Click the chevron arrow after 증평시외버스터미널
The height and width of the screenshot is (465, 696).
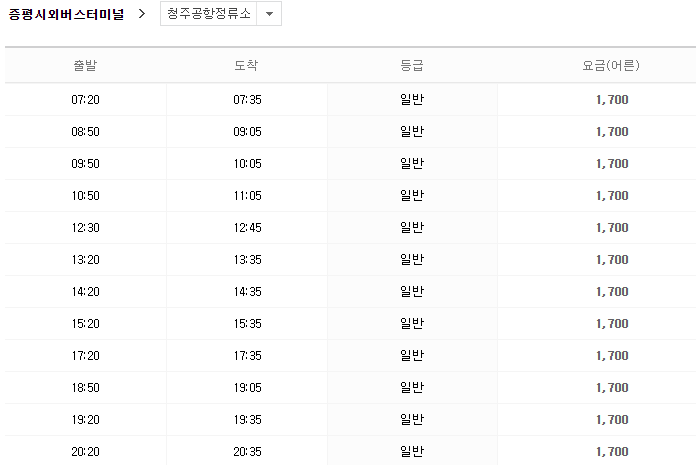[142, 14]
